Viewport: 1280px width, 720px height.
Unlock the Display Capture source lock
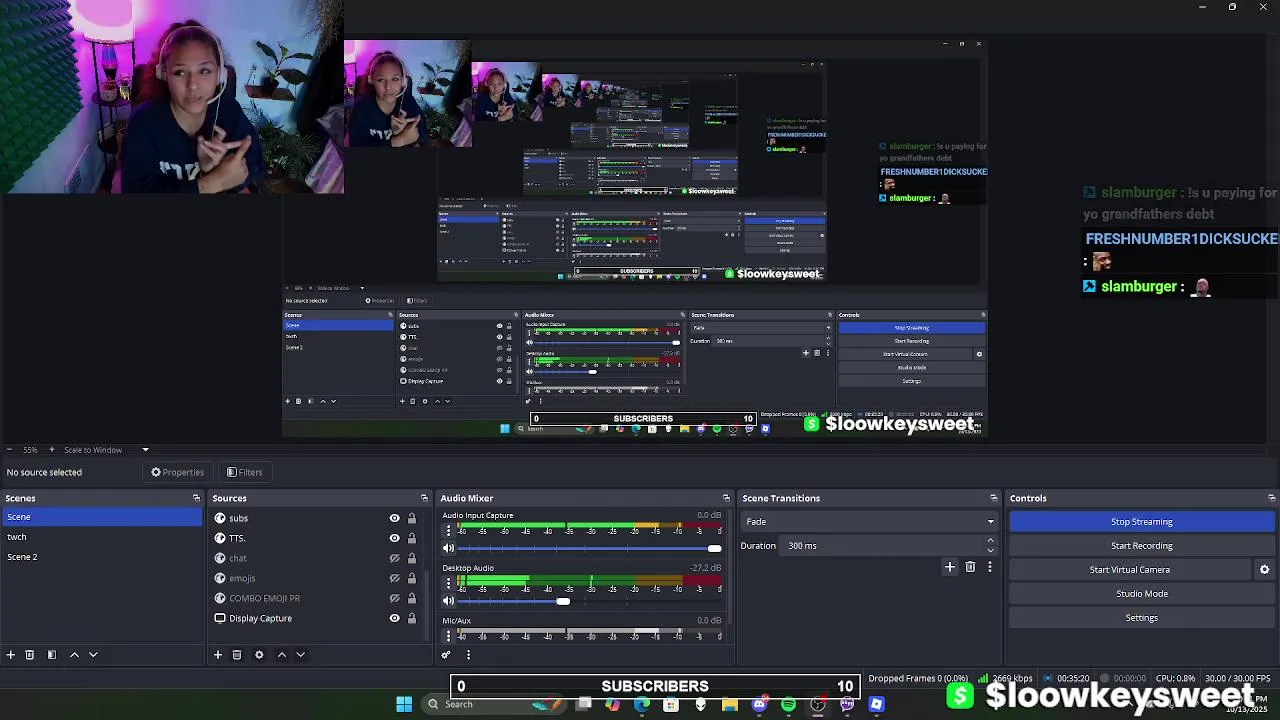[411, 618]
